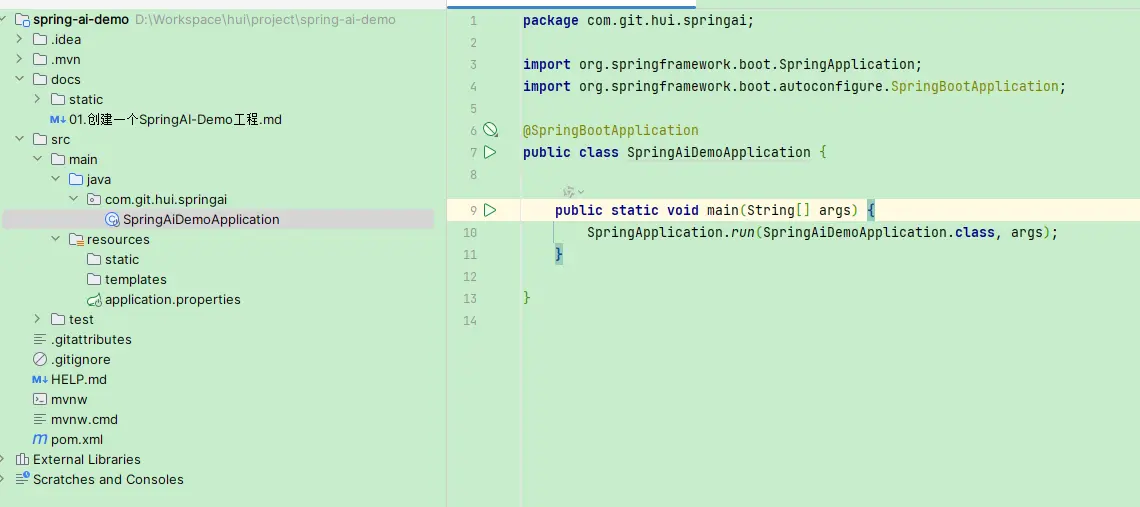Click the Spring bean gutter icon on line 6
Screen dimensions: 1140x507
tap(490, 130)
